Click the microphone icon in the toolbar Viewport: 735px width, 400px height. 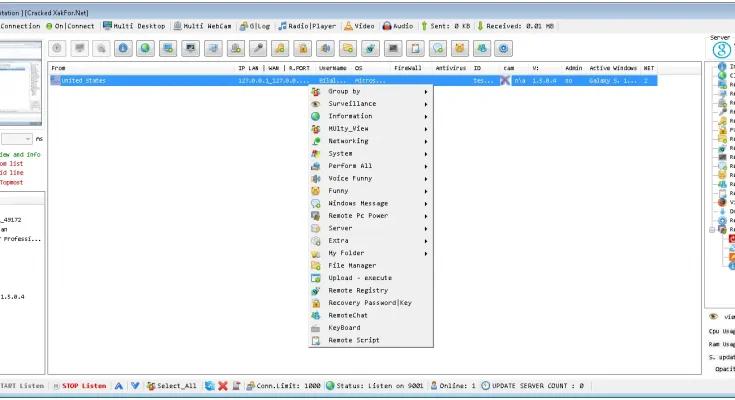(x=257, y=47)
